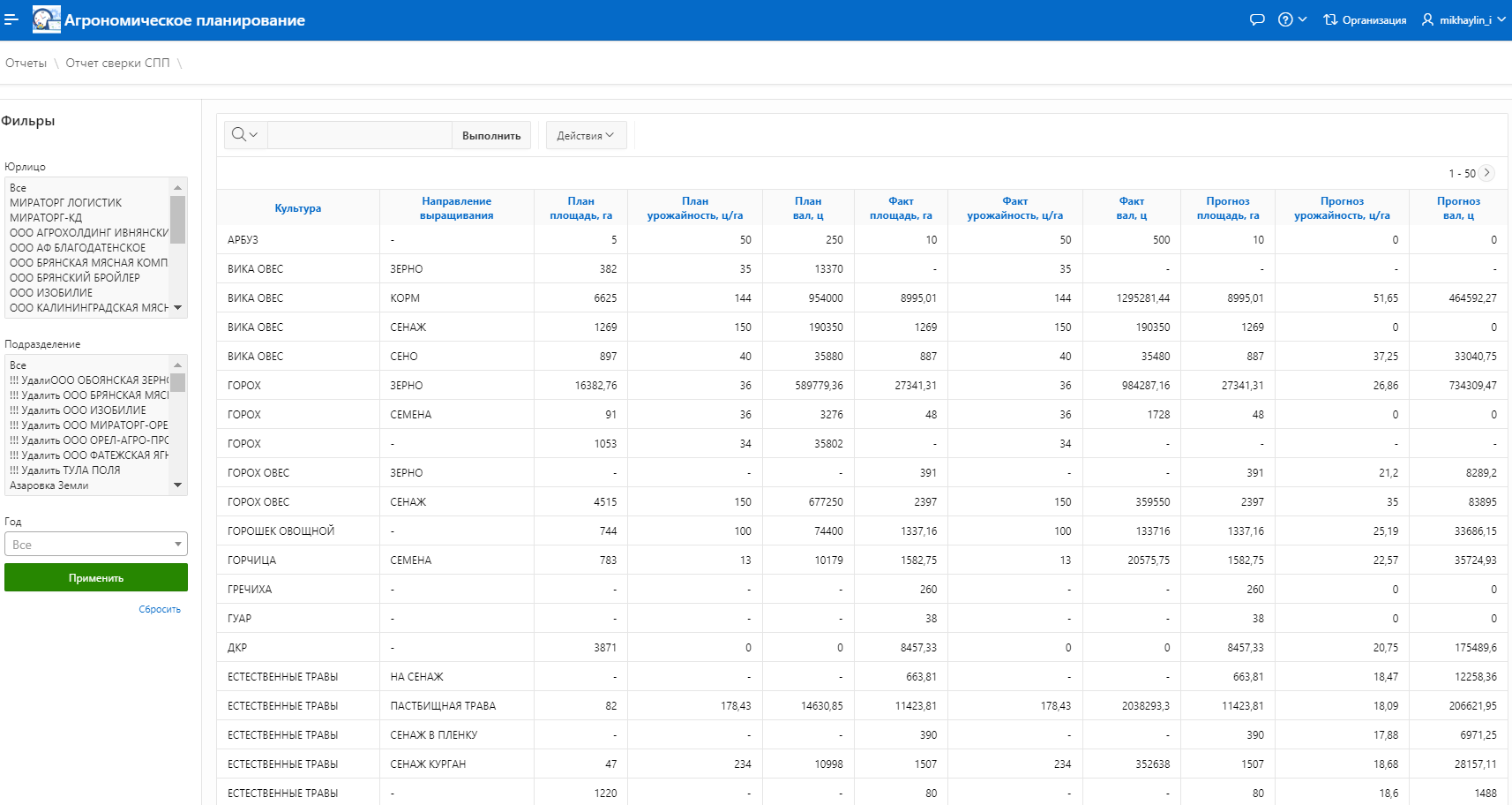The image size is (1512, 805).
Task: Expand the Действия actions menu
Action: (586, 135)
